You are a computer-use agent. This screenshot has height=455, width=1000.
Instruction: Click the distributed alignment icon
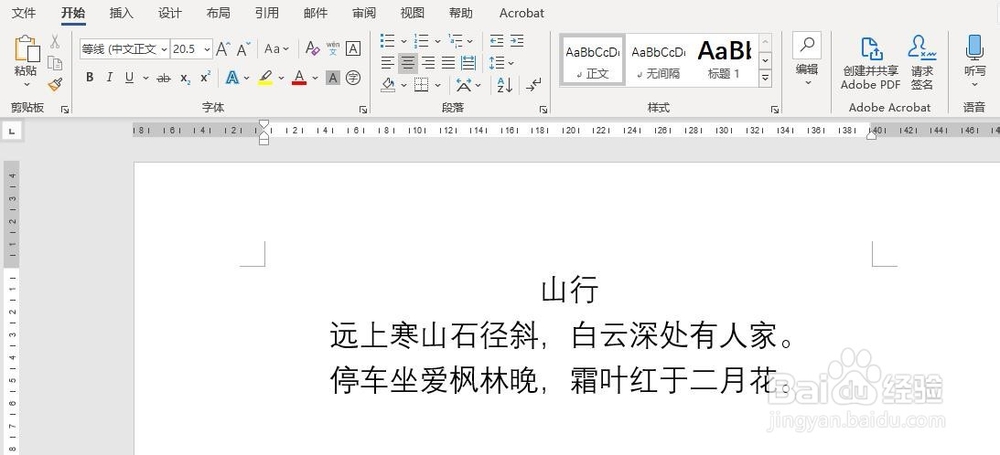(469, 63)
